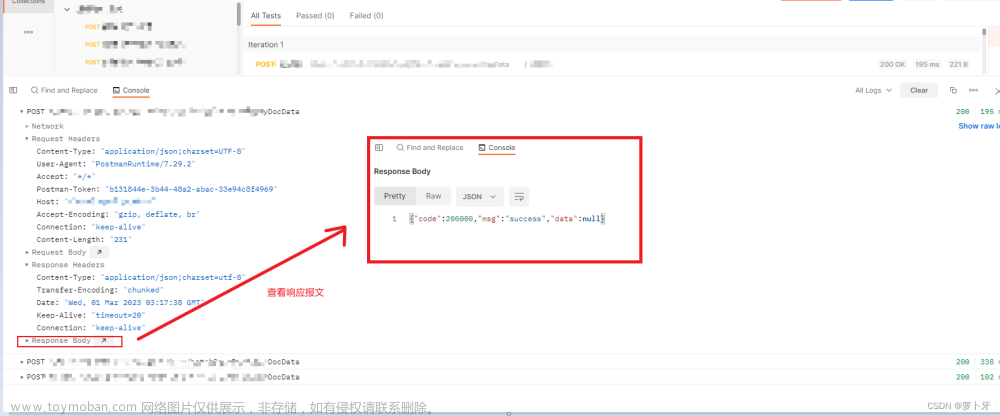Viewport: 1000px width, 416px height.
Task: Click the response Content-Type utf-8 value
Action: (173, 278)
